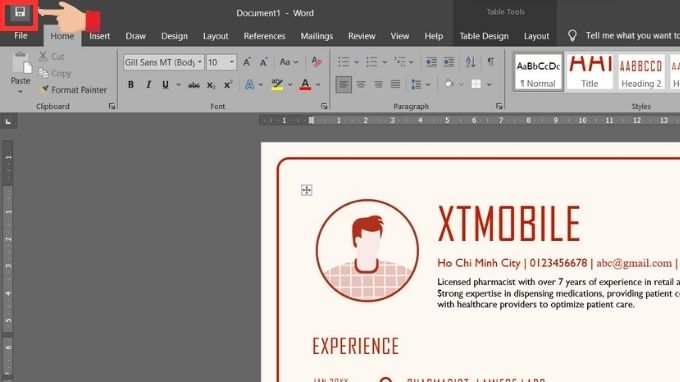Click the table move handle
The image size is (680, 382).
[307, 190]
